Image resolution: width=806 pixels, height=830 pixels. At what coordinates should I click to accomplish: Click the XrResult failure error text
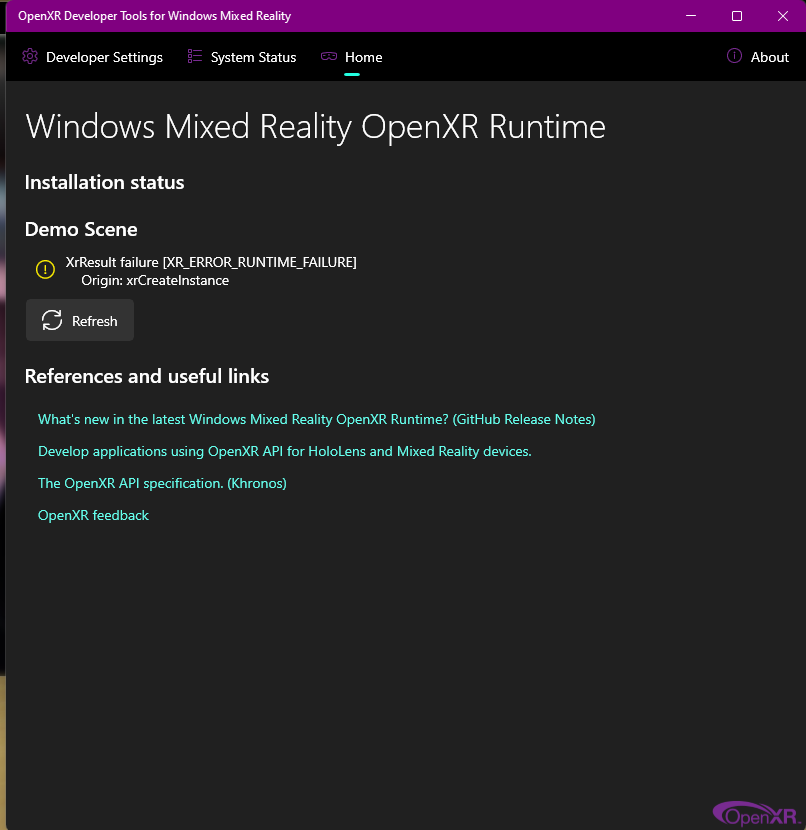(x=211, y=262)
